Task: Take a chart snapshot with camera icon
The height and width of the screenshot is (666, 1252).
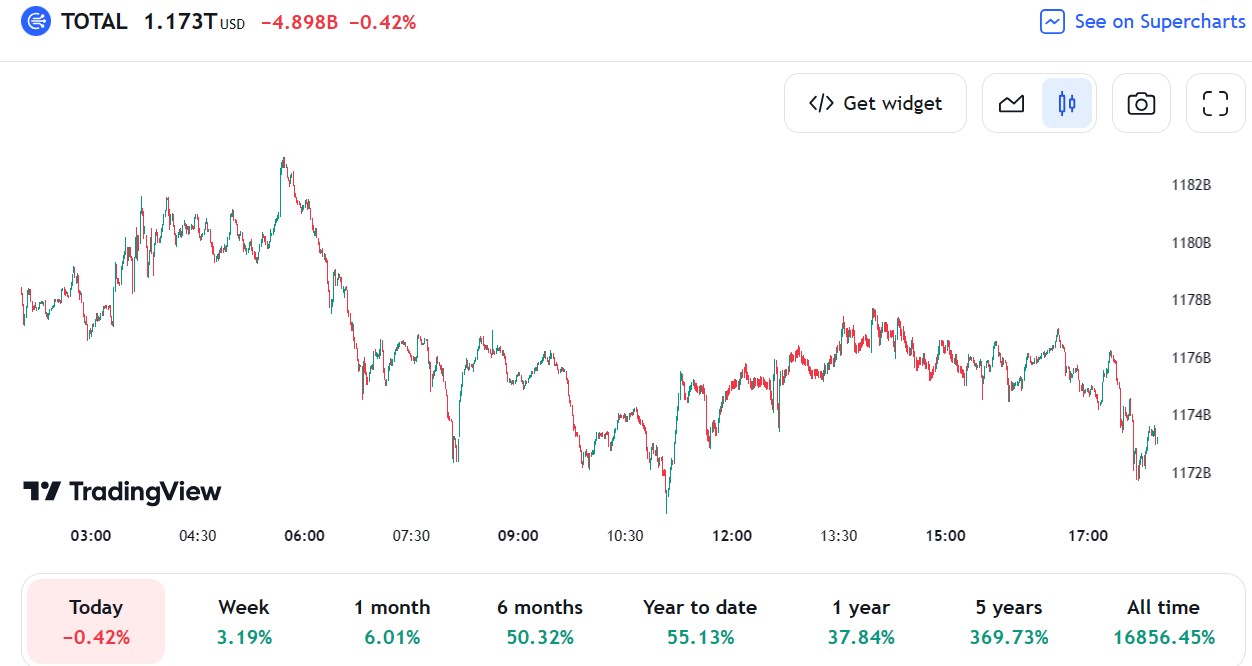Action: pyautogui.click(x=1141, y=103)
